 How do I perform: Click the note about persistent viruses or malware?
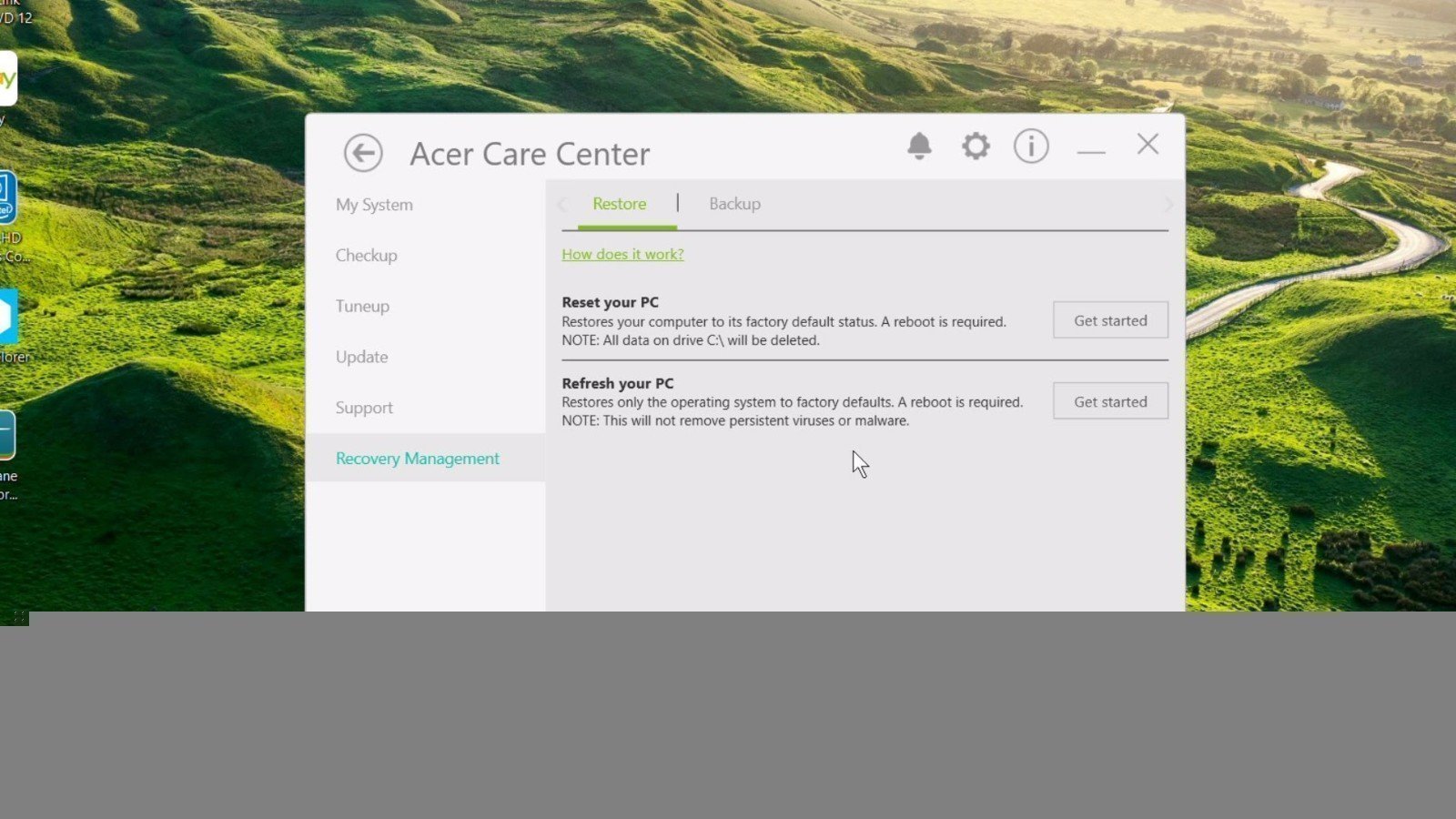(x=735, y=420)
